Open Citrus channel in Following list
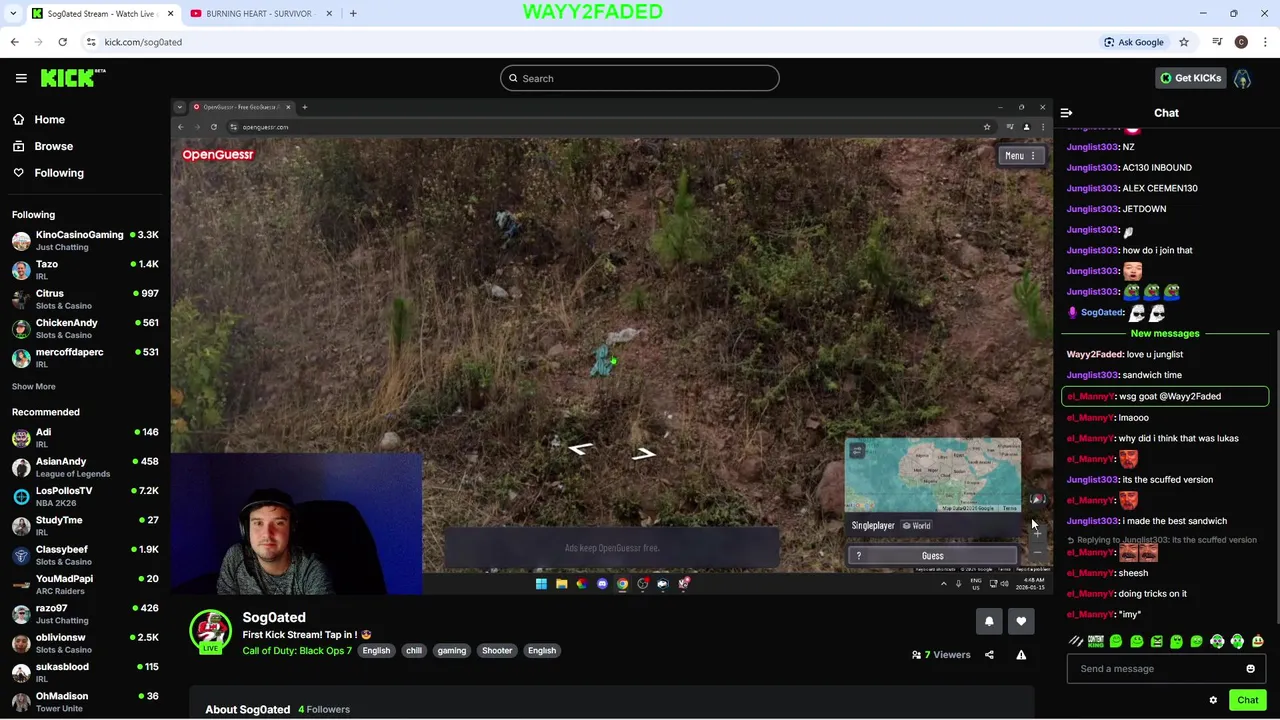The image size is (1280, 720). coord(85,299)
